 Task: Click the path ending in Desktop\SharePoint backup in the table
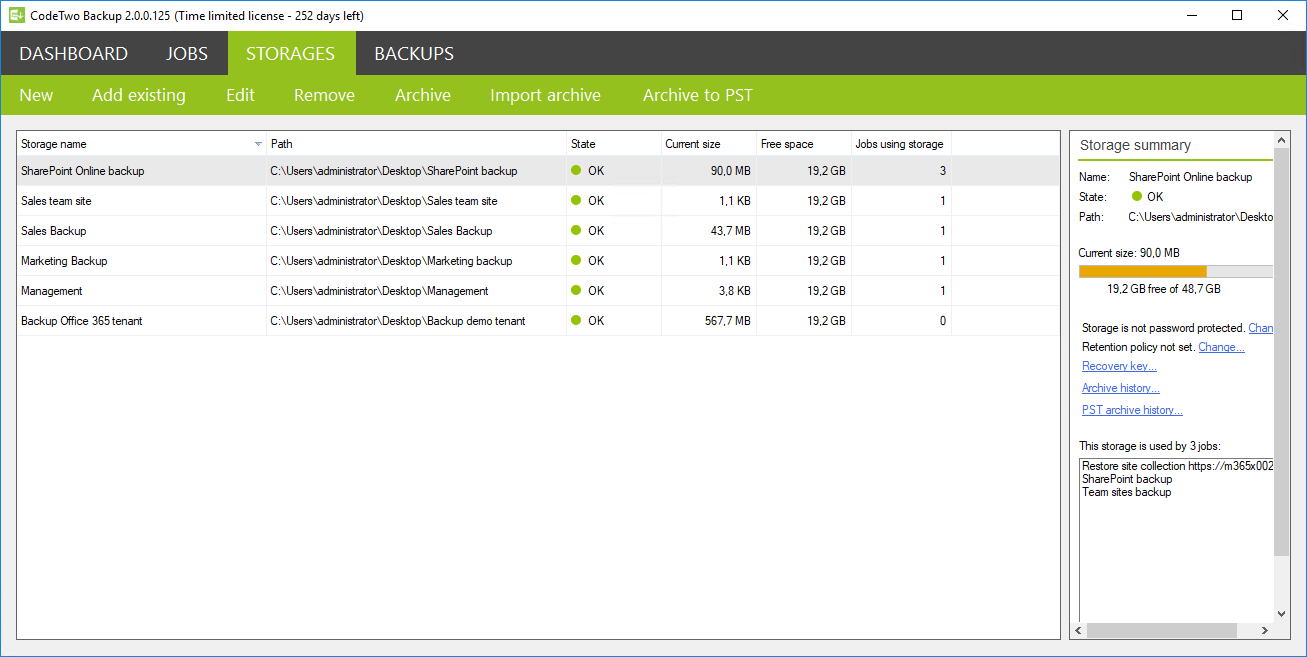(x=394, y=171)
